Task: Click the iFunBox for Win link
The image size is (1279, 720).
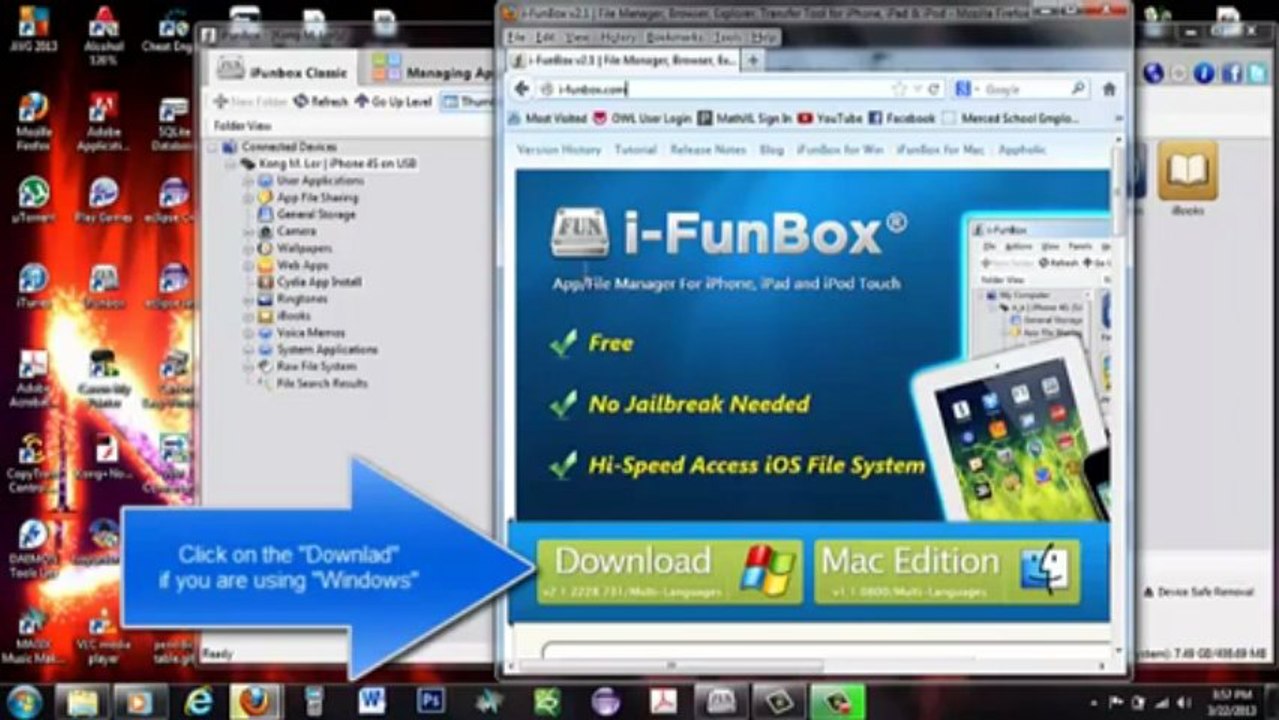Action: pos(839,149)
